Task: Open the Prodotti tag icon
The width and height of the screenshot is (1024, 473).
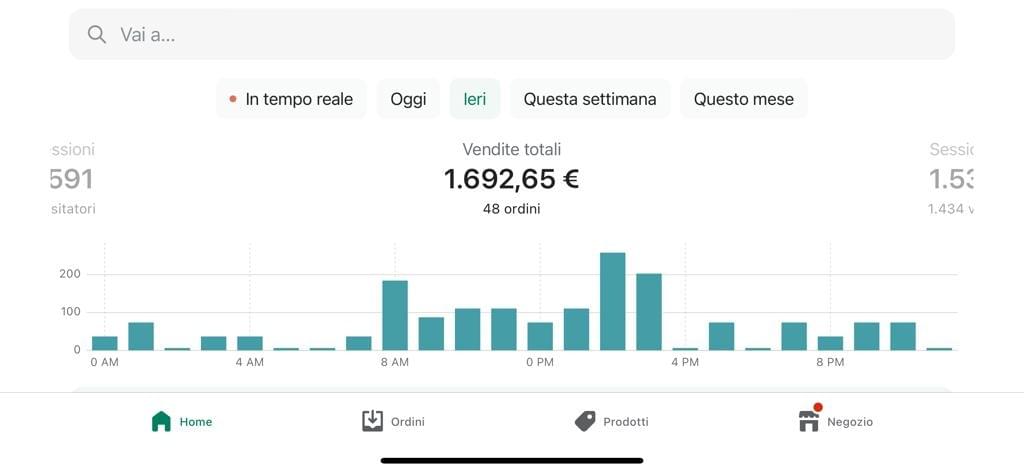Action: click(x=584, y=421)
